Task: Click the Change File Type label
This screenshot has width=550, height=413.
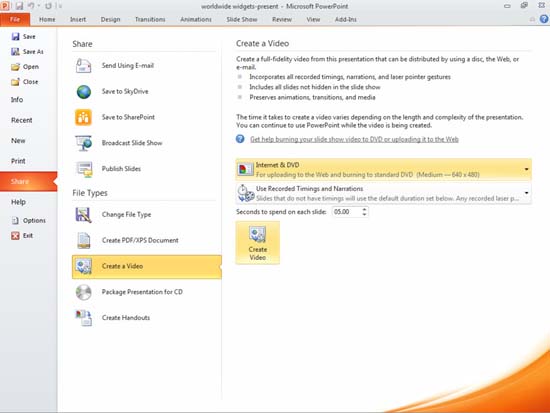Action: pyautogui.click(x=126, y=215)
